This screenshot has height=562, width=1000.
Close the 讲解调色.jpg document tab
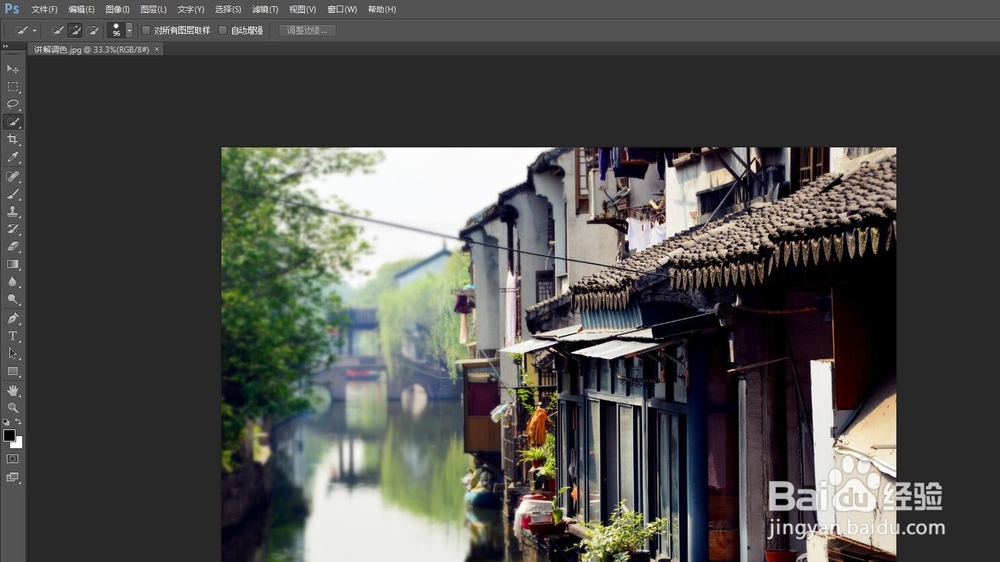click(157, 49)
